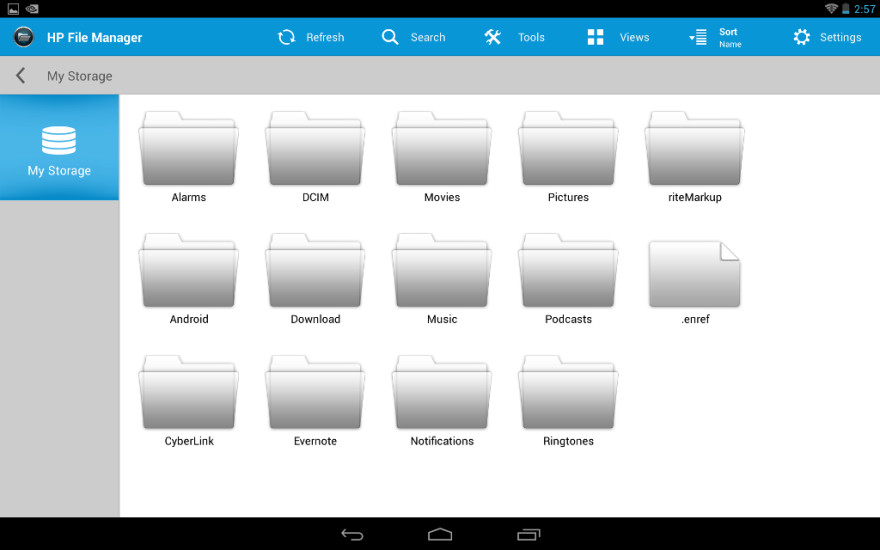Open Search with the magnifier icon

click(x=390, y=37)
